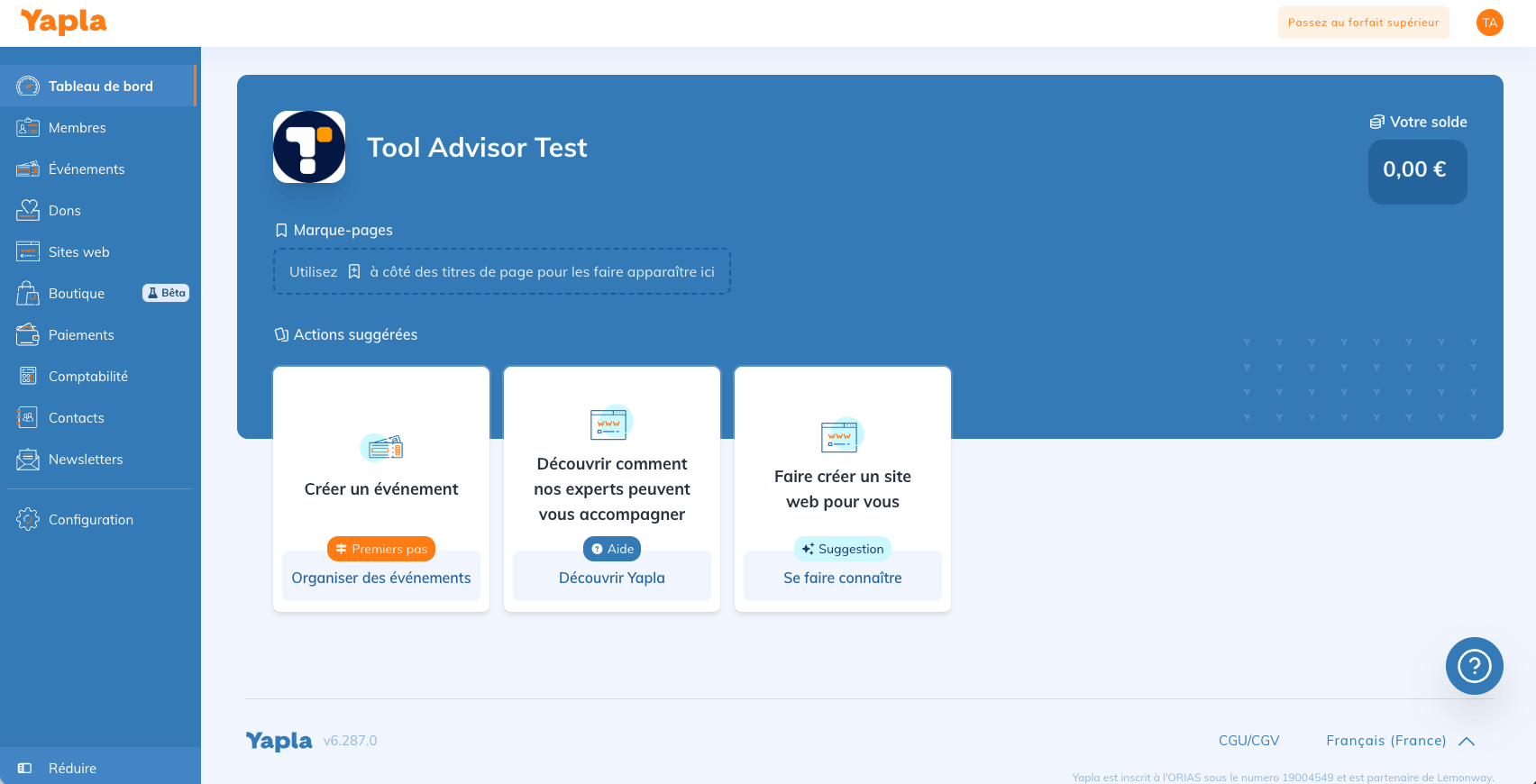Click the Newsletters envelope icon
The image size is (1536, 784).
[x=28, y=459]
